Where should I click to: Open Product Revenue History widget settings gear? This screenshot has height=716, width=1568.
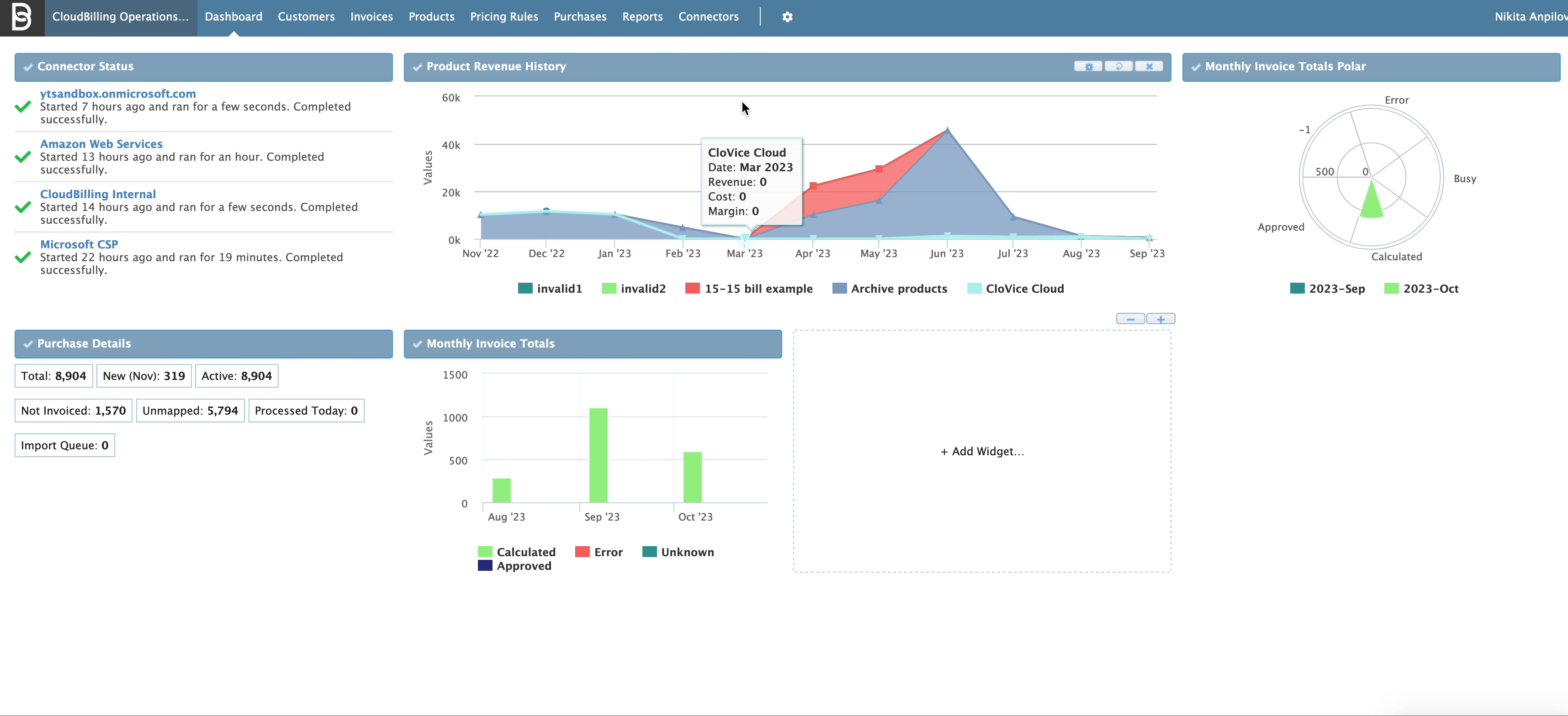coord(1089,67)
